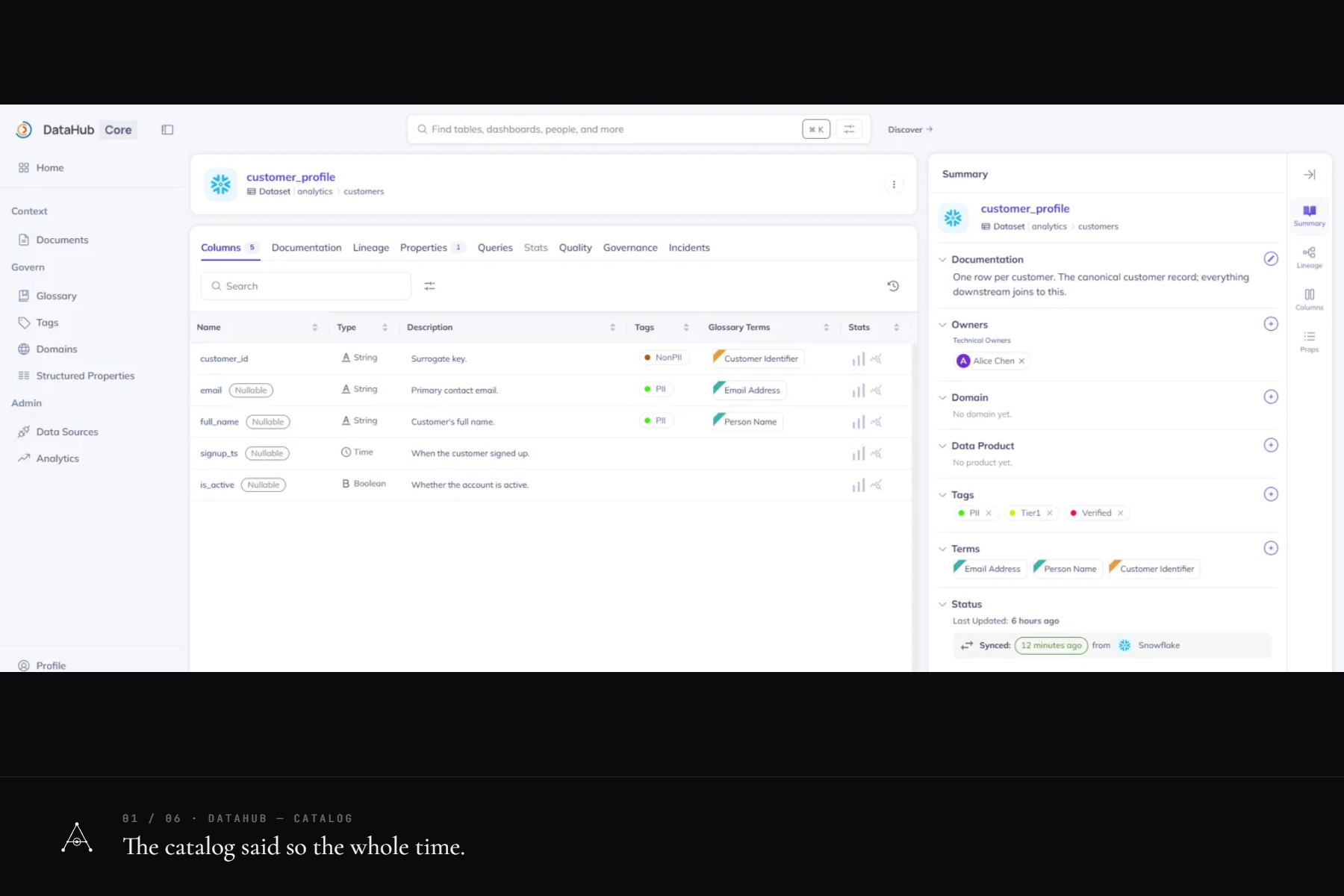Open schema version history clock icon

point(893,286)
